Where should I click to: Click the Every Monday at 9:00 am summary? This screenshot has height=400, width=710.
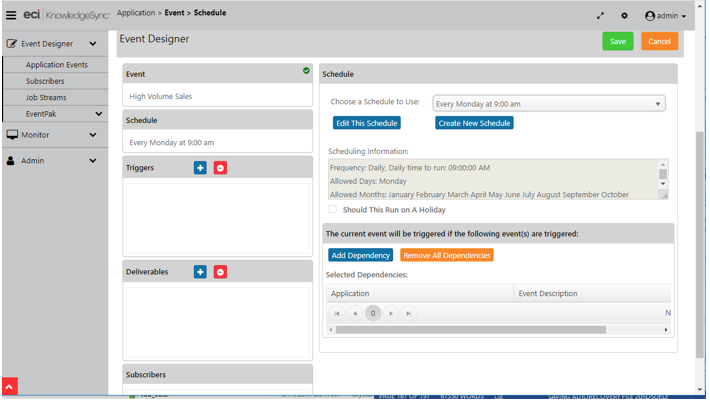(172, 143)
